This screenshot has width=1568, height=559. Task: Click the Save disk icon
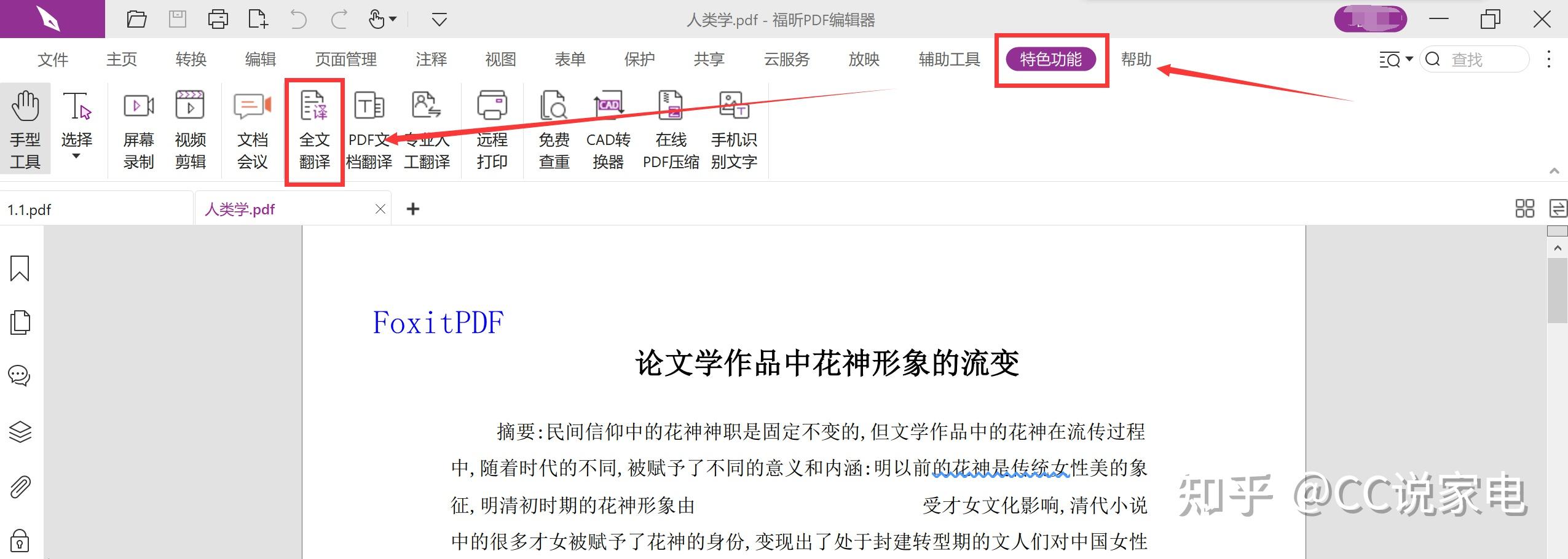(x=178, y=20)
